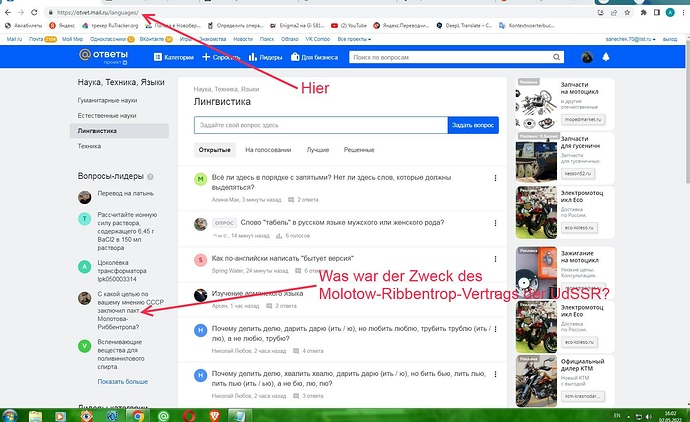The height and width of the screenshot is (422, 690).
Task: Open the browser extensions puzzle icon
Action: click(x=643, y=12)
